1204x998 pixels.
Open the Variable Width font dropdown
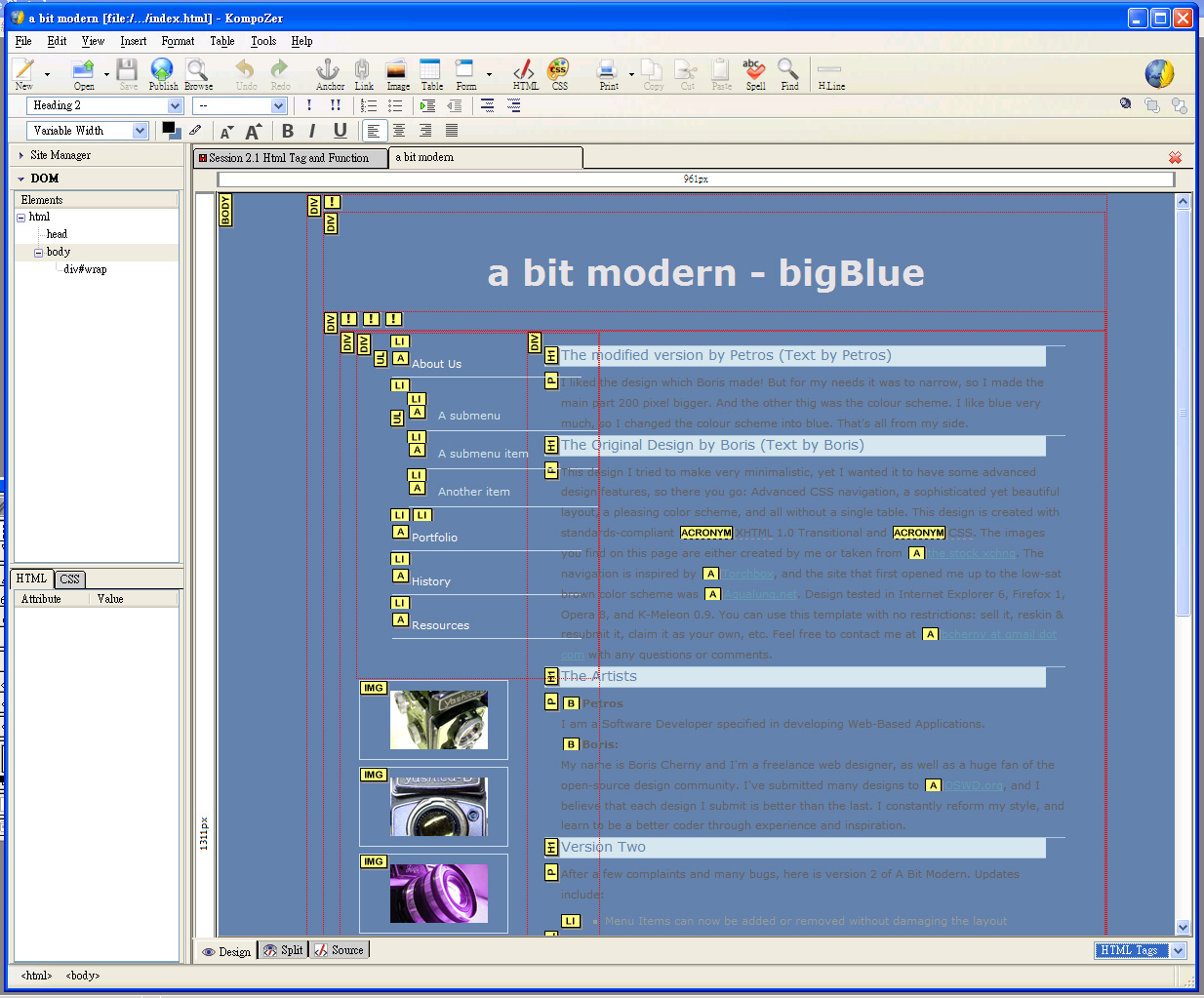point(88,131)
